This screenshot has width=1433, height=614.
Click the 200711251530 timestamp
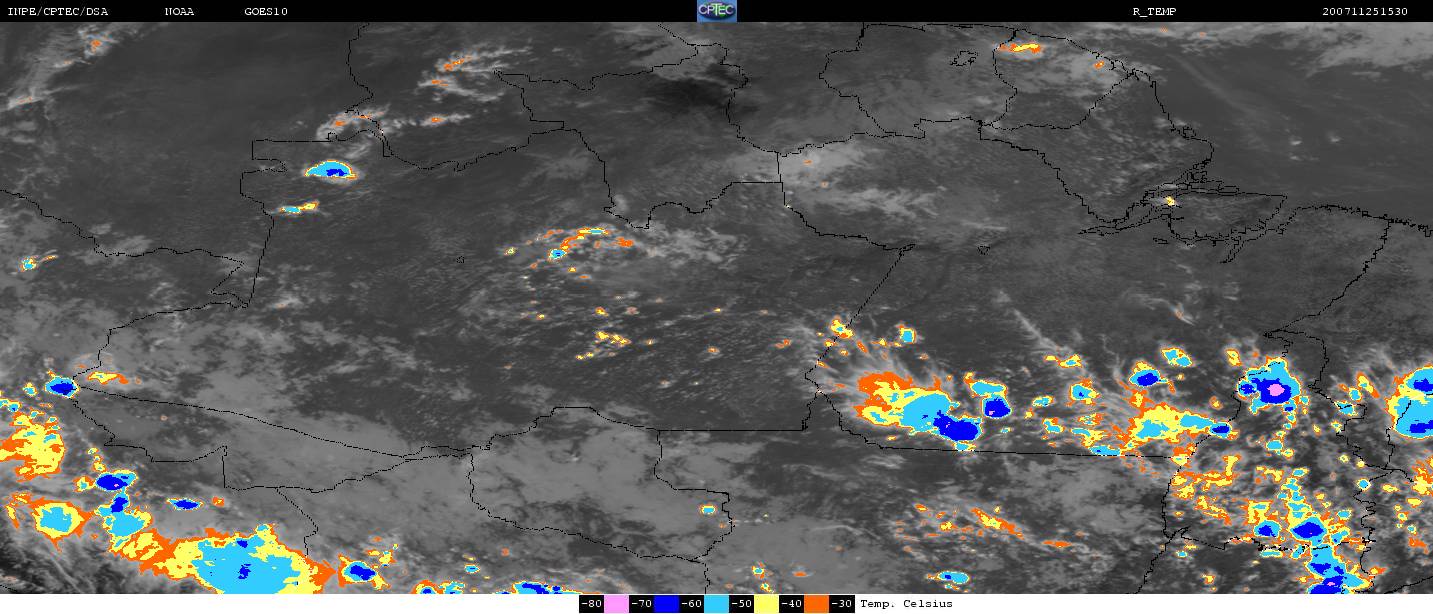point(1364,12)
